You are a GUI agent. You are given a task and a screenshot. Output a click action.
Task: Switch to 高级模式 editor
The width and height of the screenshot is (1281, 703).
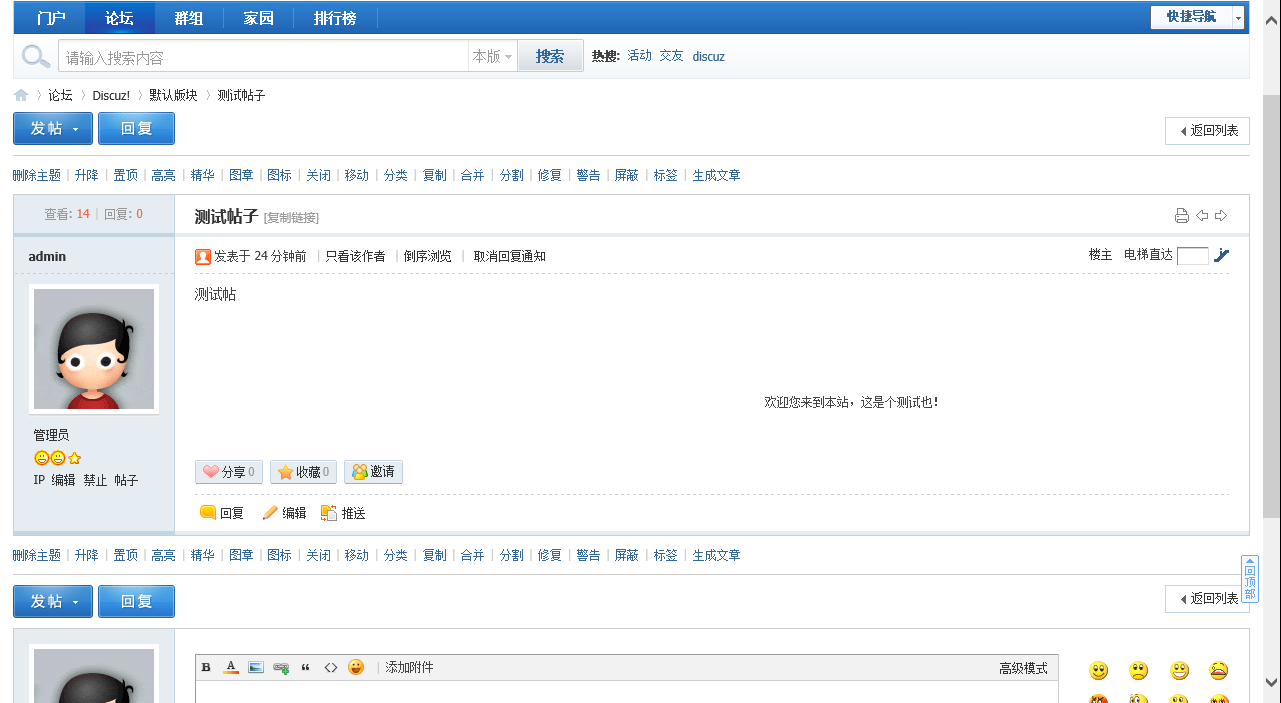(1023, 668)
